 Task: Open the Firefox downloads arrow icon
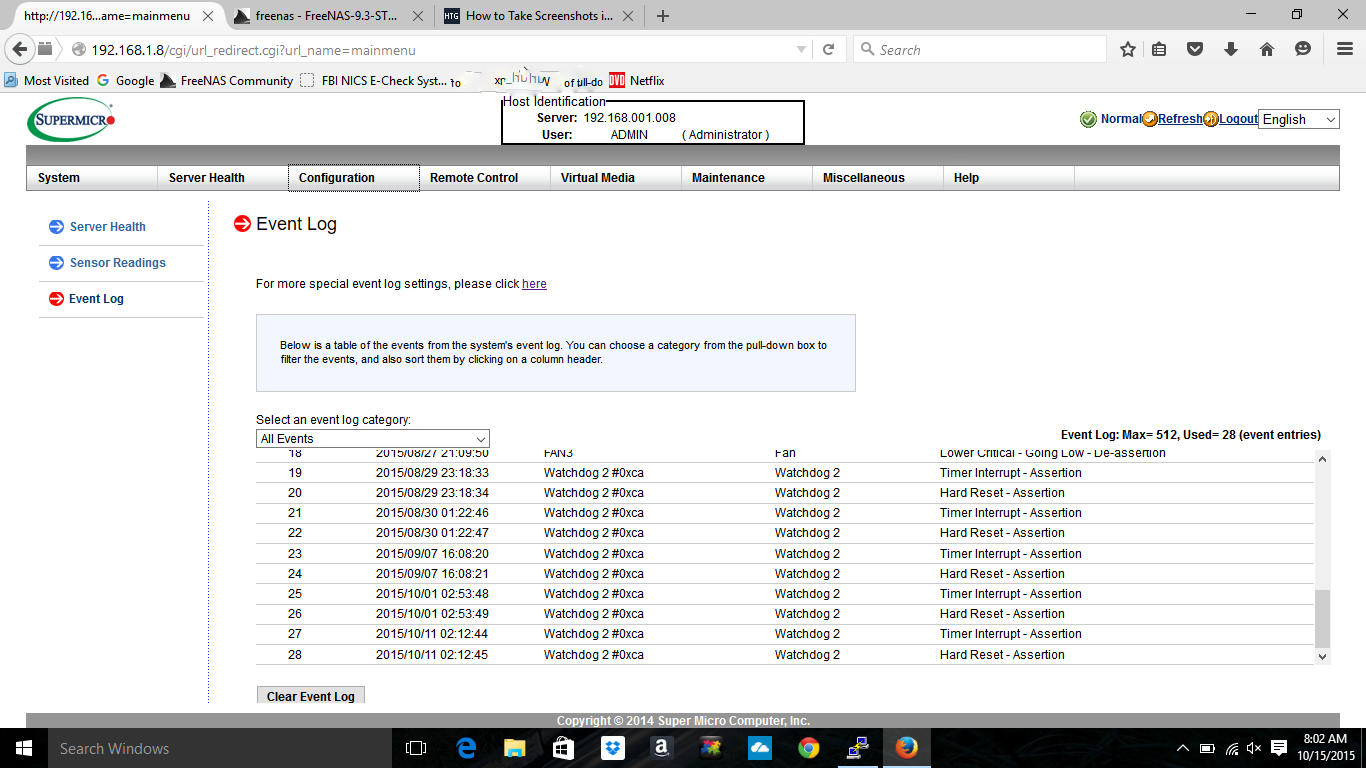(x=1231, y=49)
